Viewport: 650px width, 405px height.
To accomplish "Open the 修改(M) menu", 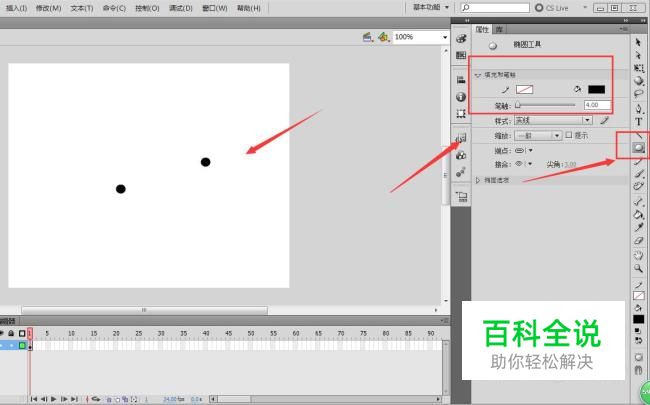I will pos(49,8).
